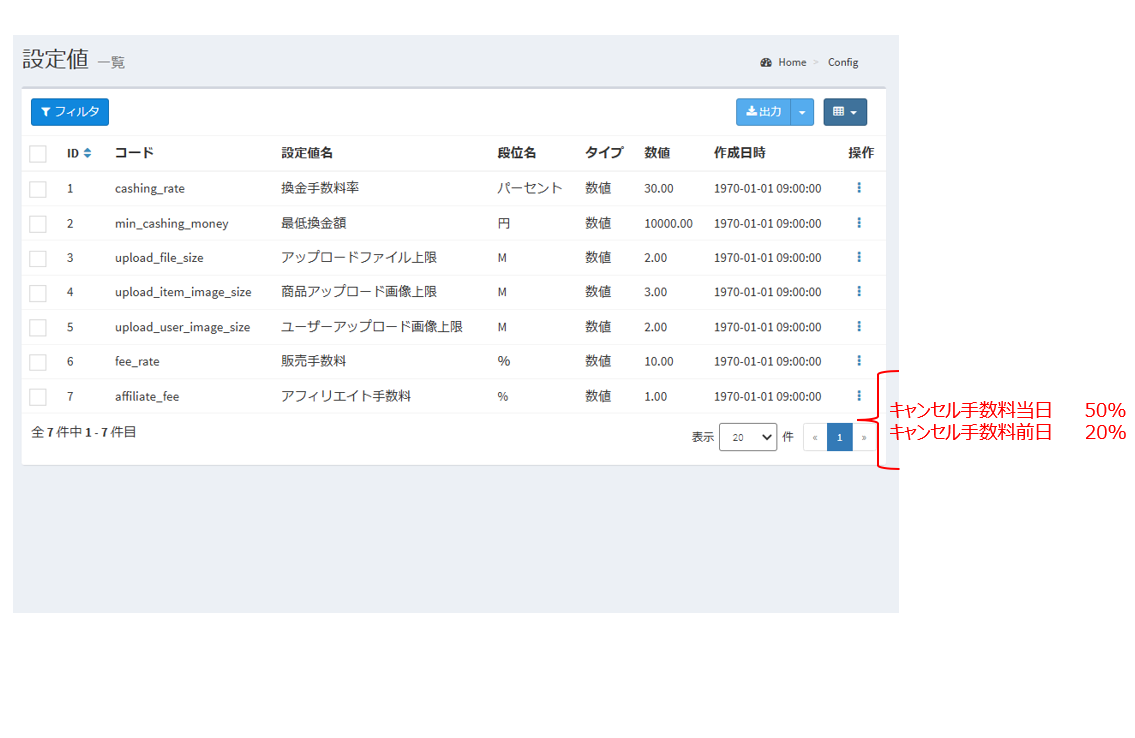Open actions menu for upload_item_image_size row
This screenshot has height=738, width=1135.
[858, 292]
